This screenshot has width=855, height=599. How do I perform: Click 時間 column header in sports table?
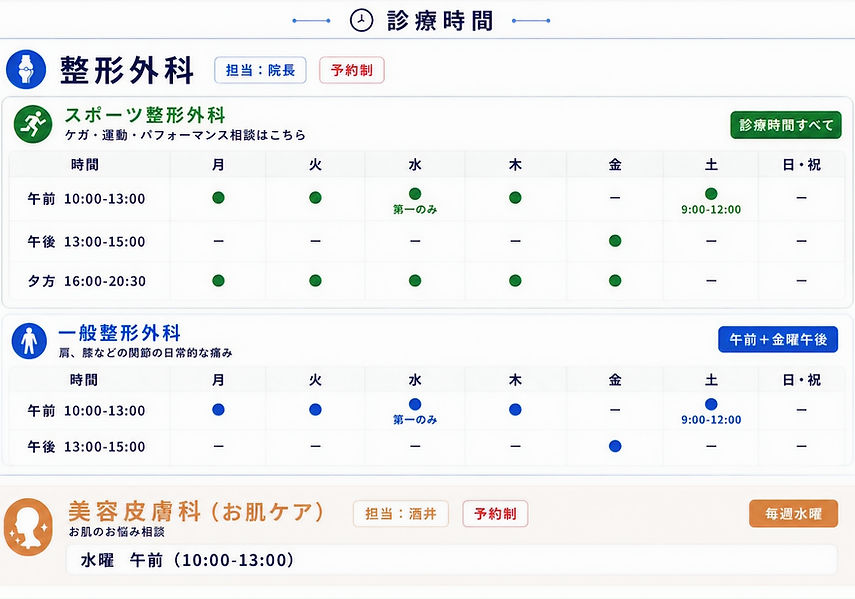click(85, 165)
